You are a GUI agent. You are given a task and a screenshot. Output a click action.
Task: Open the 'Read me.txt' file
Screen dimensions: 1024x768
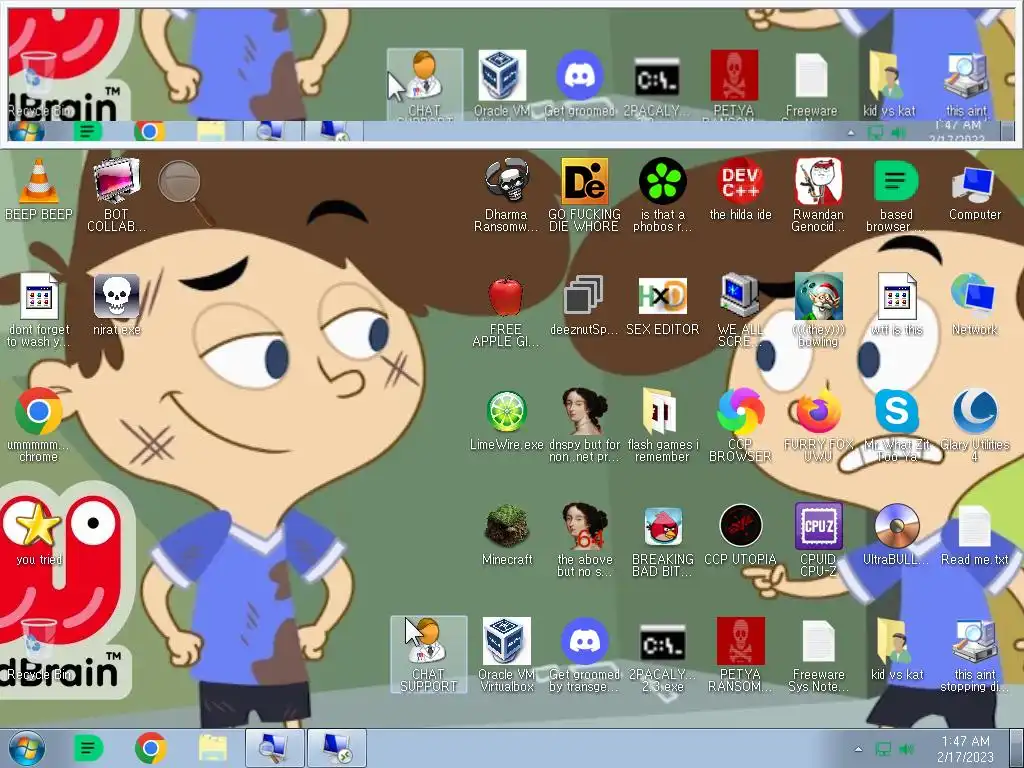point(974,534)
